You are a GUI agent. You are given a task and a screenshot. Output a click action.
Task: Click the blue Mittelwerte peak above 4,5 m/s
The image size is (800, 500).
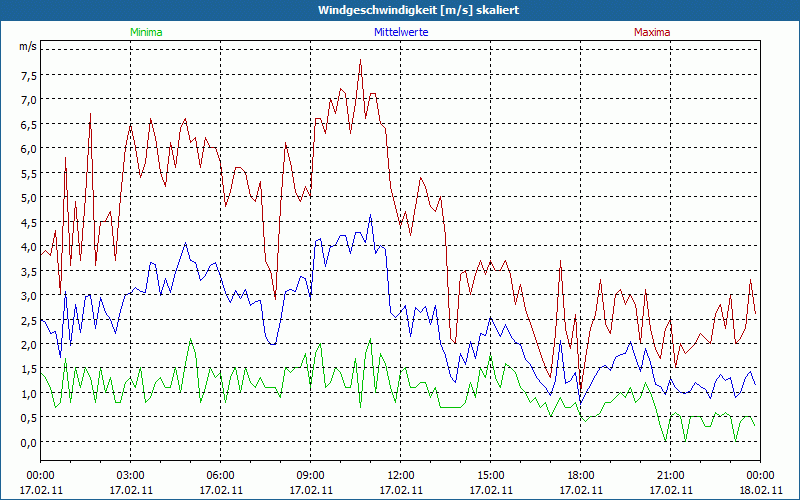[371, 215]
